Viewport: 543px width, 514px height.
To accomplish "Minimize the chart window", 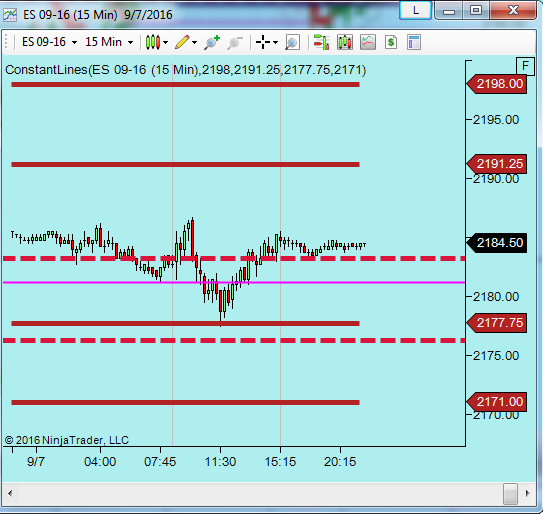I will pyautogui.click(x=449, y=10).
